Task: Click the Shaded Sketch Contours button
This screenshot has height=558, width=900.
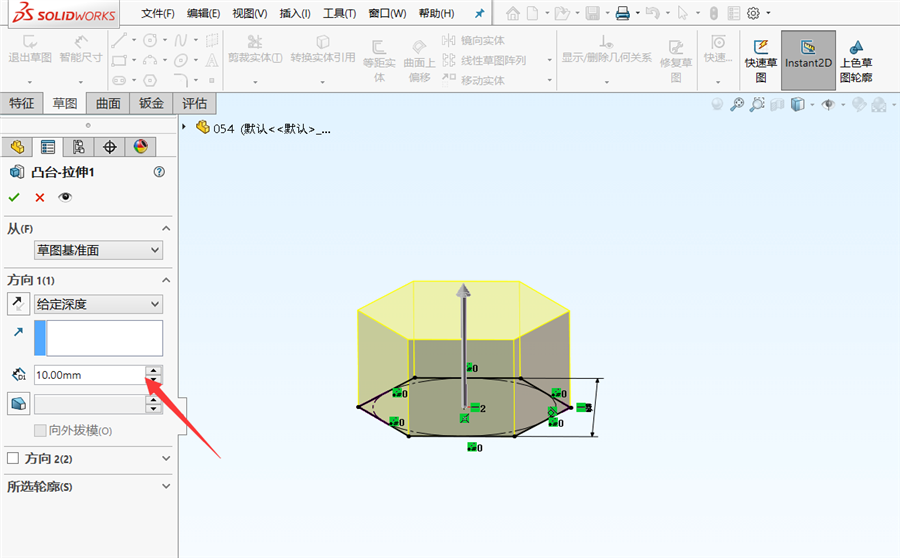Action: [x=856, y=61]
